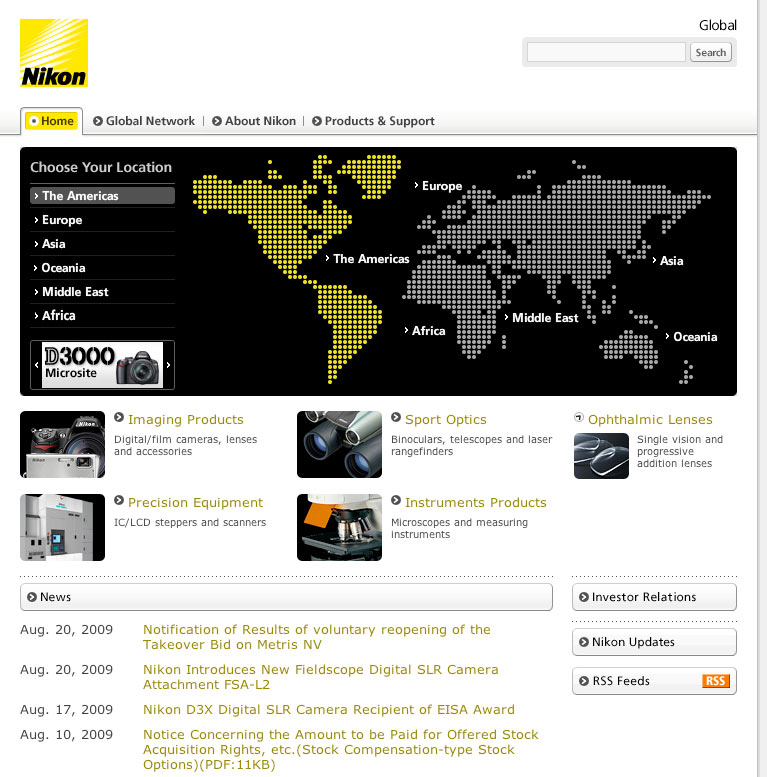Click into the search text field
The width and height of the screenshot is (767, 777).
(x=606, y=52)
